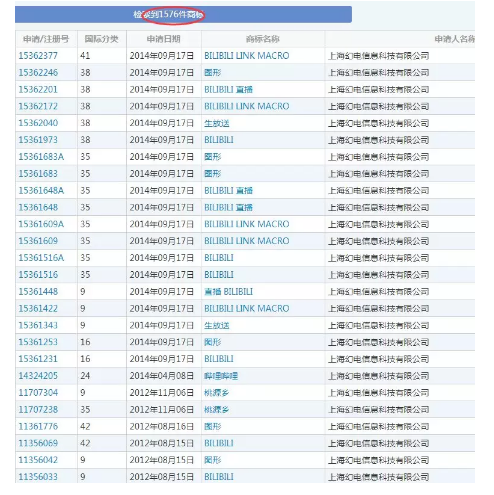Screen dimensions: 494x495
Task: Click date 2014年04月08日 in row 14324205
Action: coord(162,376)
